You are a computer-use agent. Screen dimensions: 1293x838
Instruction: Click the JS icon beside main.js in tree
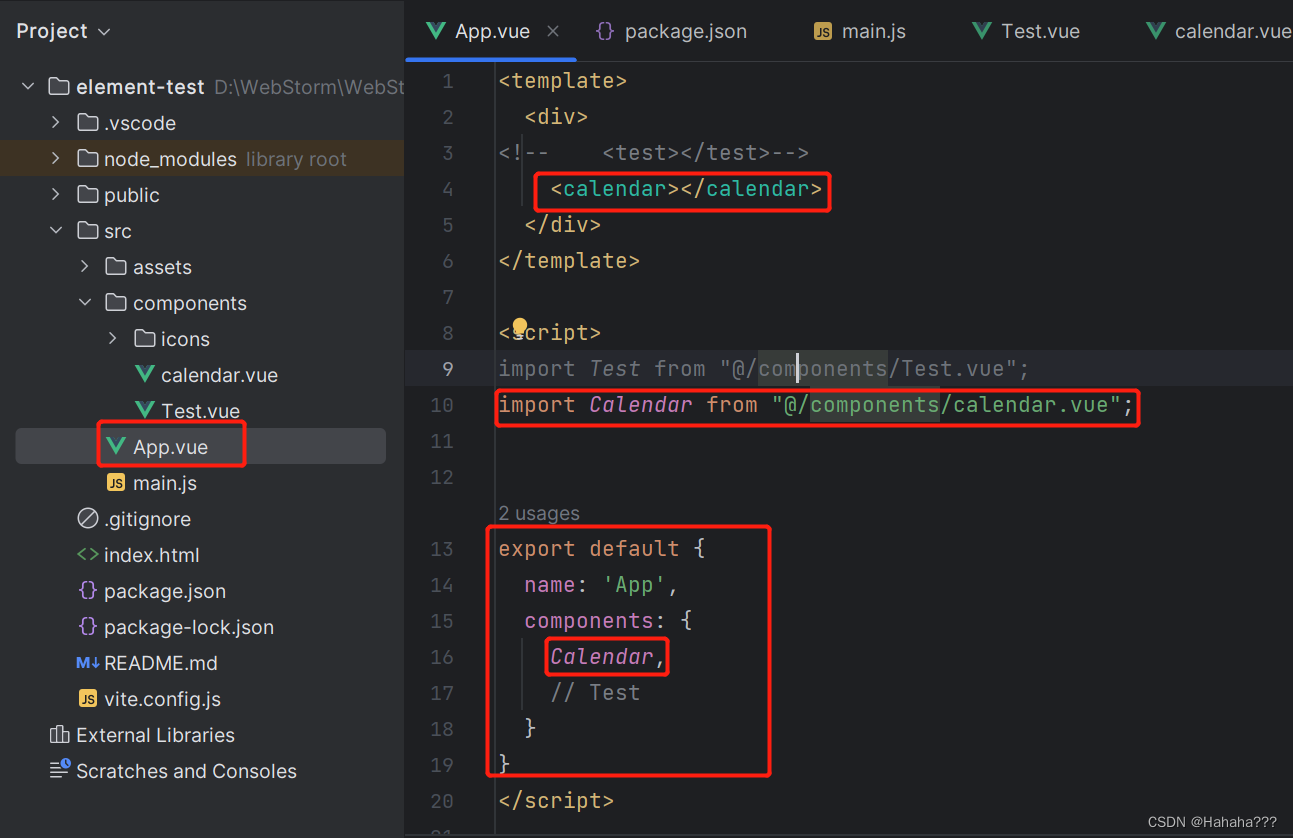[x=116, y=483]
